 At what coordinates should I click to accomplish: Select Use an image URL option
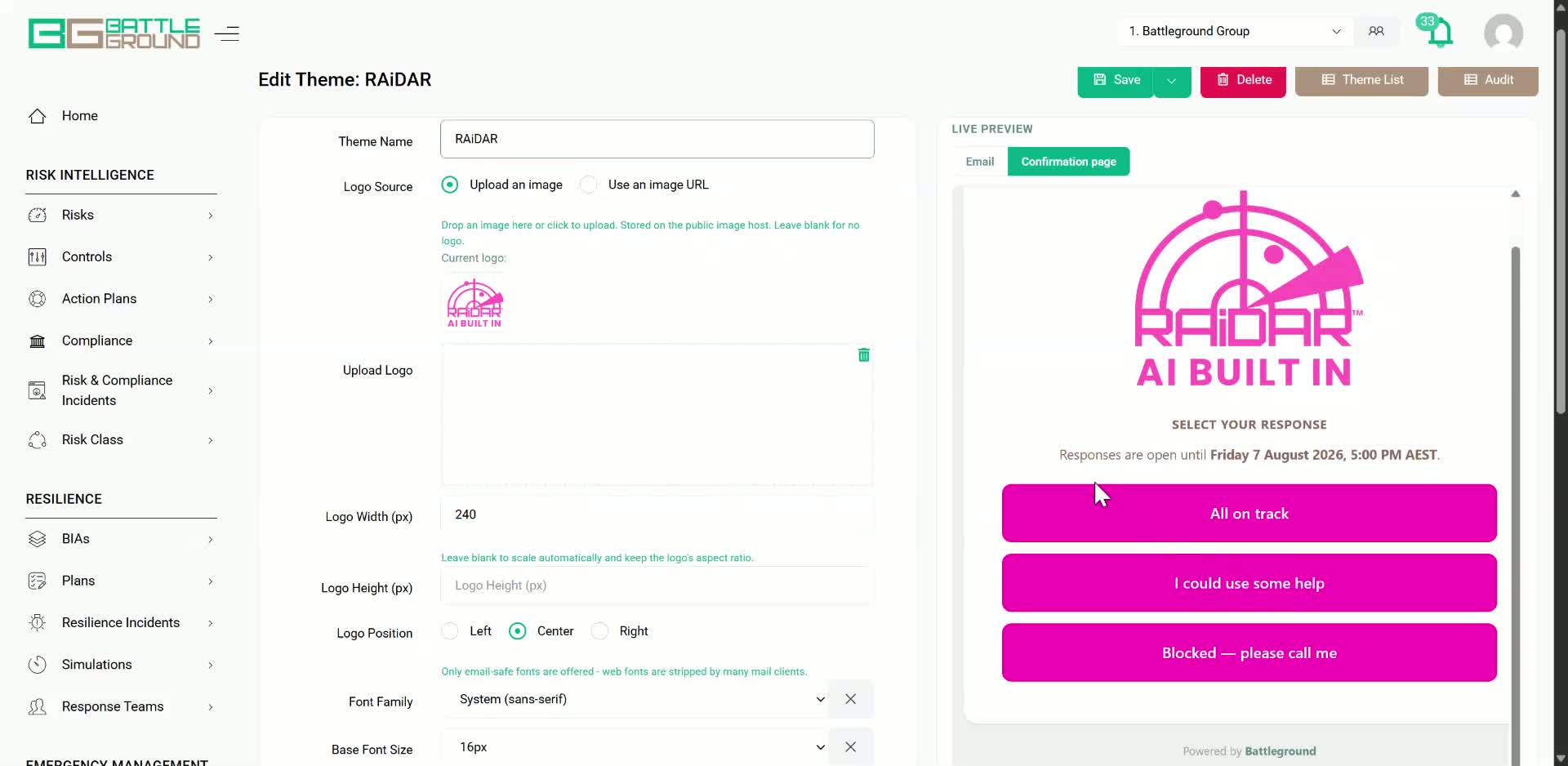tap(588, 185)
